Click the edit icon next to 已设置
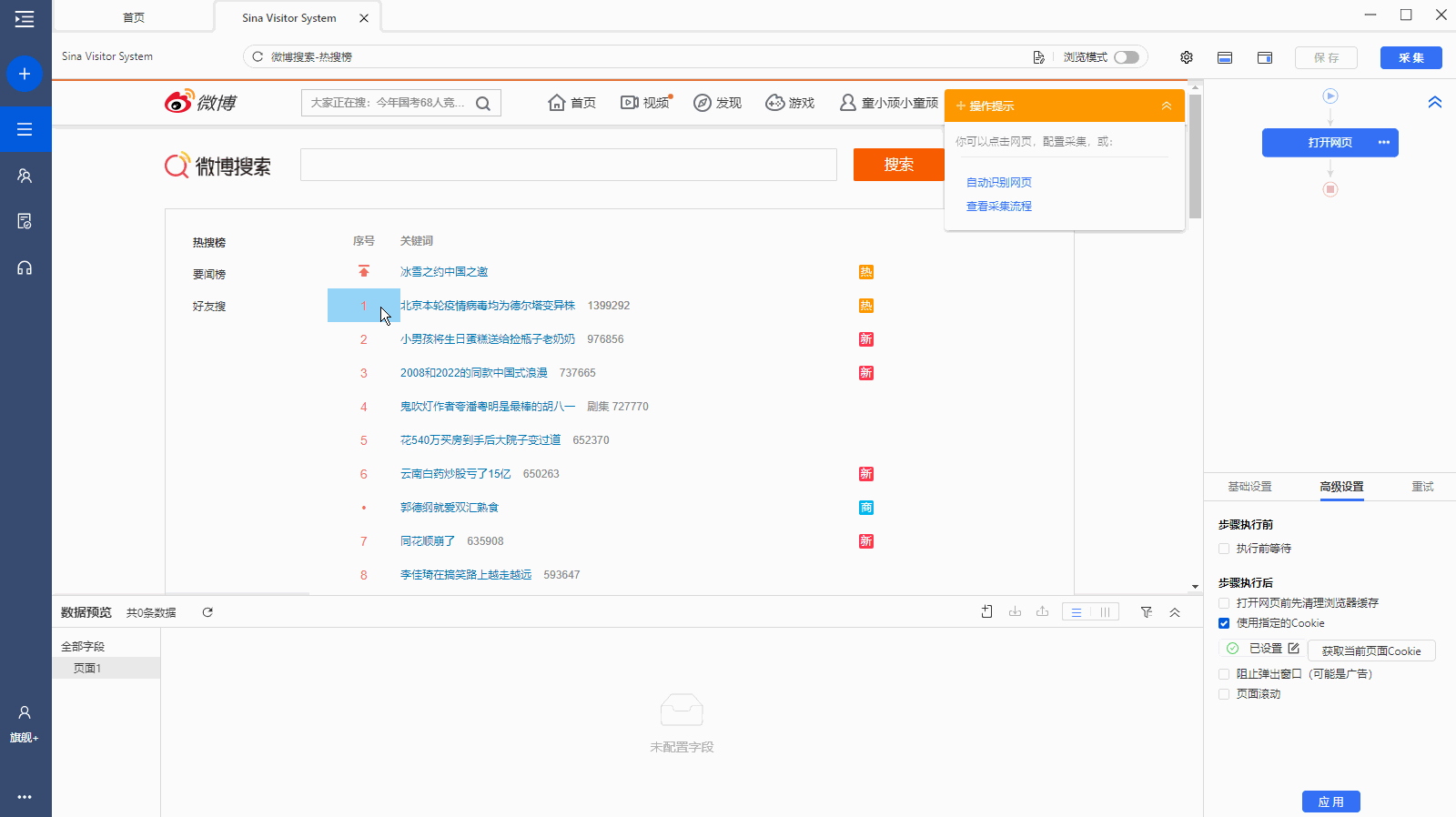 coord(1293,649)
